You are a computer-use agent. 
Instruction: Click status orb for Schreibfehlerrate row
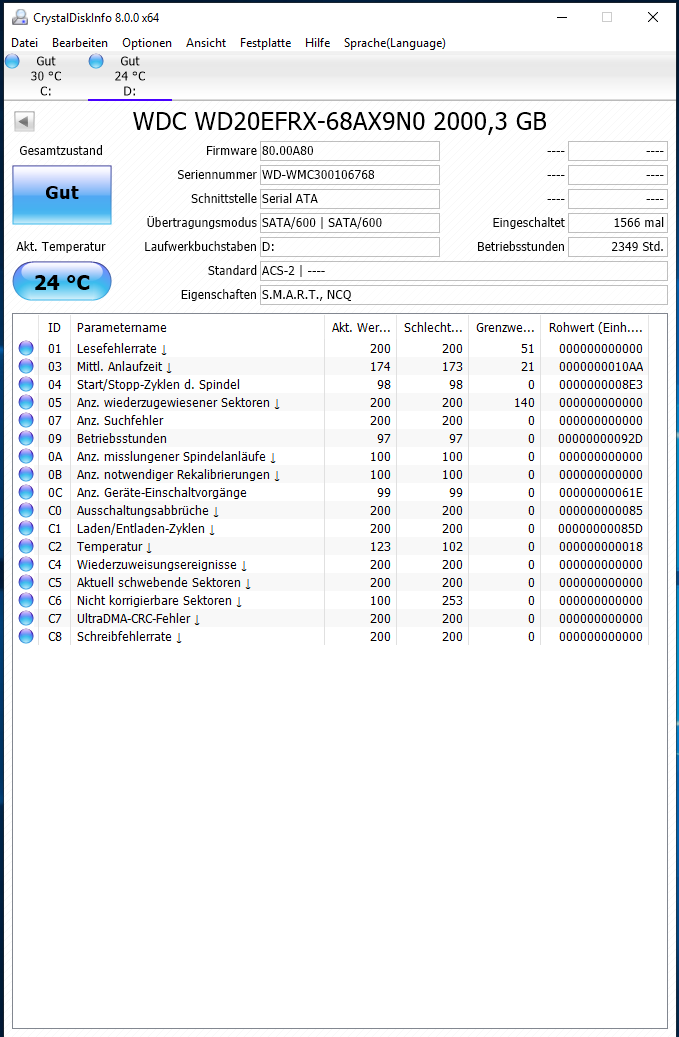coord(26,637)
